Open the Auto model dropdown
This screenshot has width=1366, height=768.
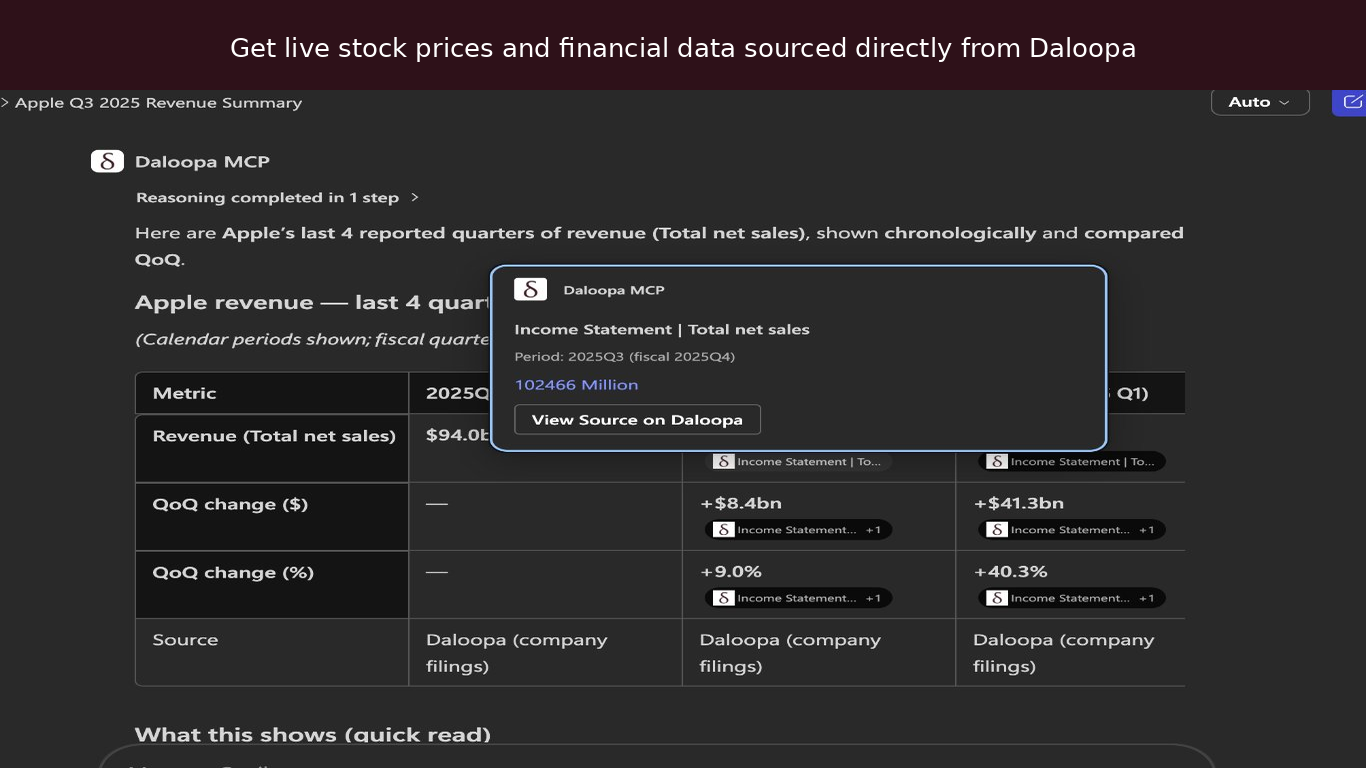pos(1260,102)
